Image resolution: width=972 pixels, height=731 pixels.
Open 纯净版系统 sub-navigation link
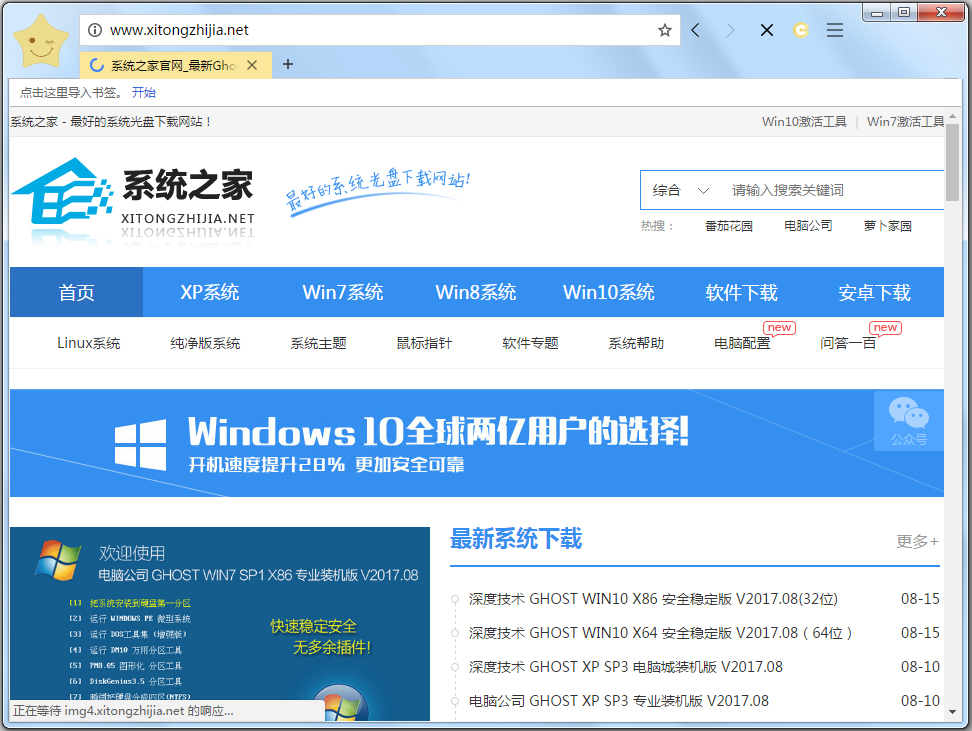click(x=205, y=343)
